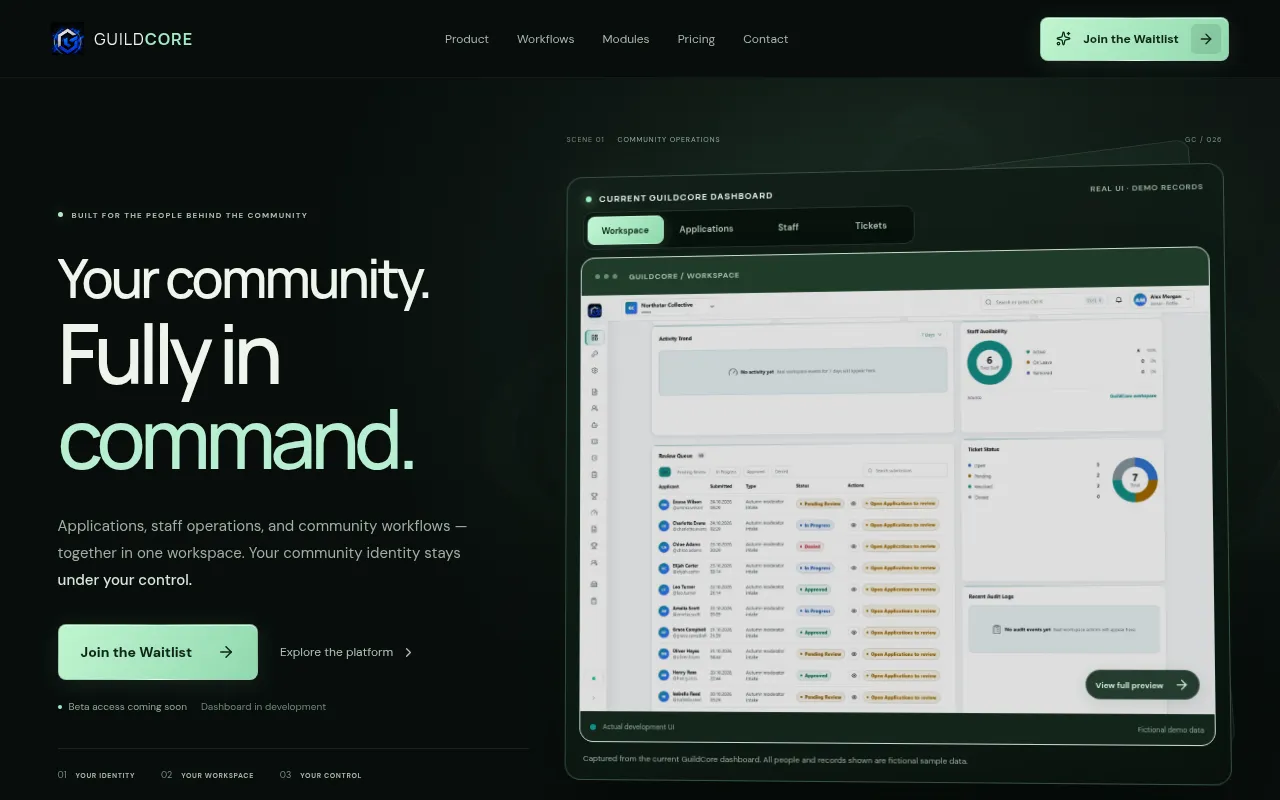This screenshot has width=1280, height=800.
Task: Open the Tickets tab
Action: point(871,226)
